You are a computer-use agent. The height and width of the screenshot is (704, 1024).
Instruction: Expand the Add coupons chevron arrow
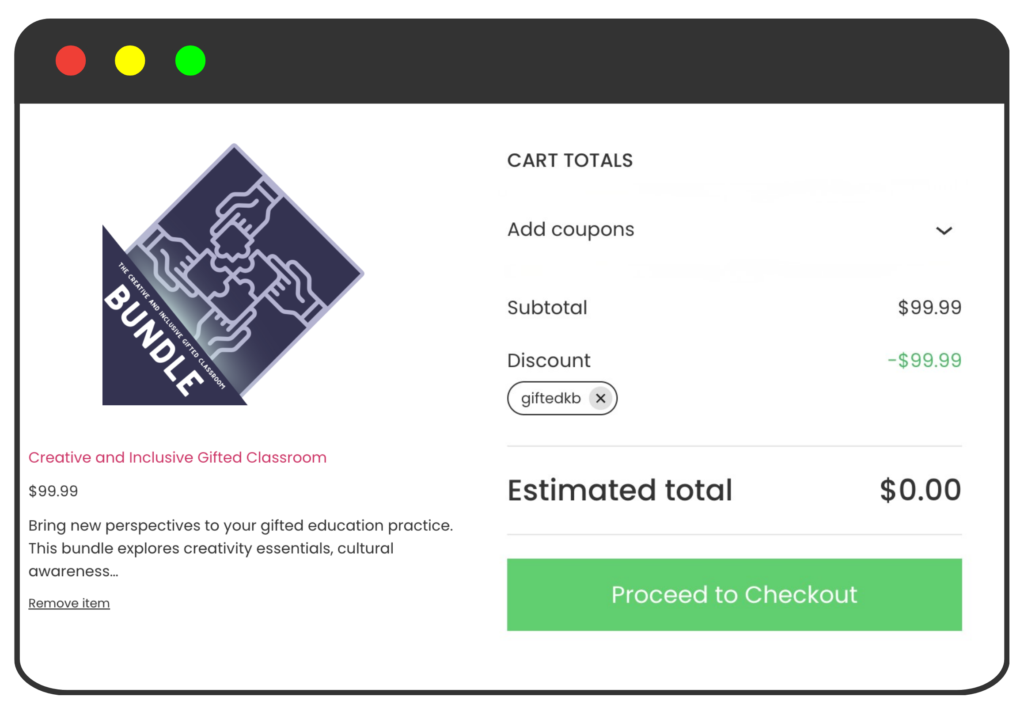pyautogui.click(x=944, y=231)
